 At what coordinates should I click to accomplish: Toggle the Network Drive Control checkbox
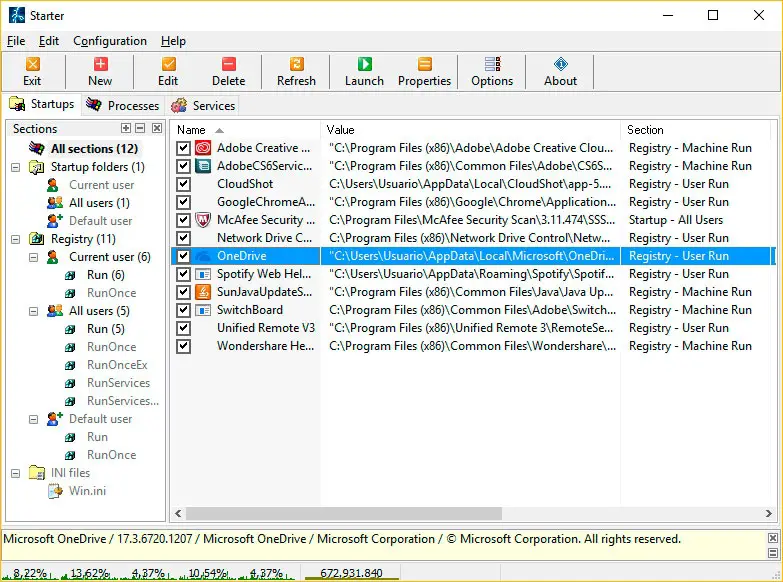183,238
